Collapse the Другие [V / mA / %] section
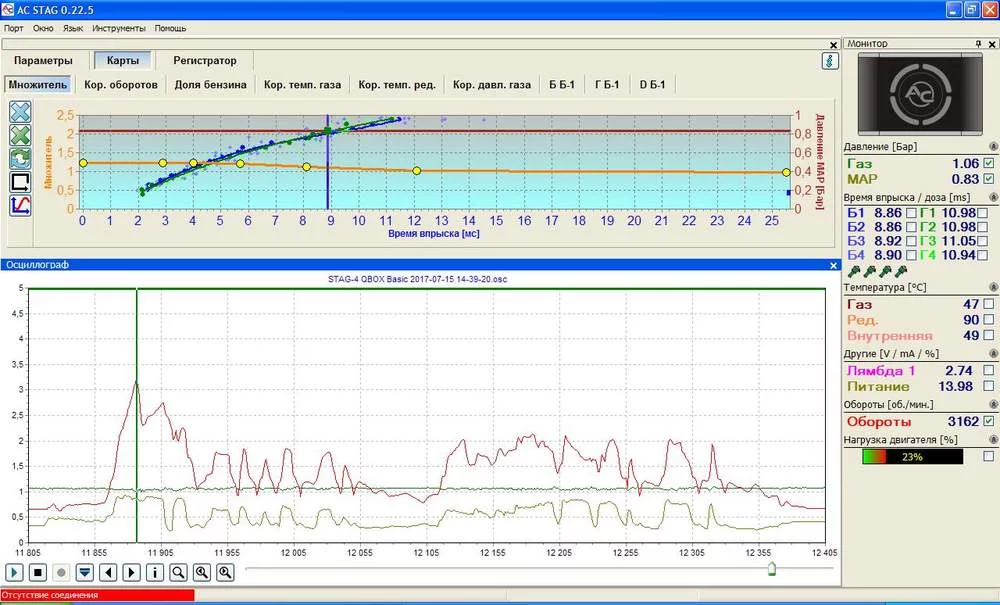 992,354
